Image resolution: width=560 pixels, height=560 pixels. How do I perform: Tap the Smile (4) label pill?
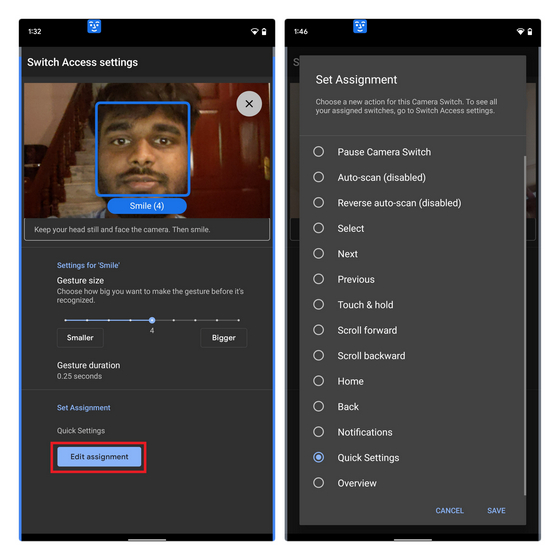point(147,206)
